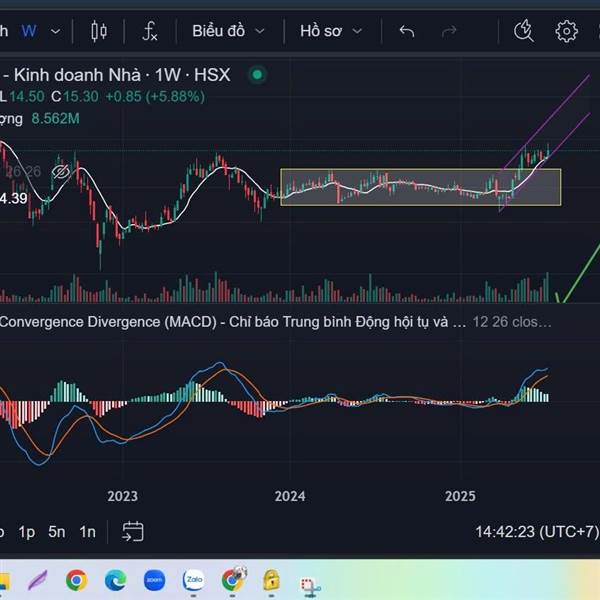This screenshot has width=600, height=600.
Task: Click the MACD indicator title
Action: pos(233,322)
